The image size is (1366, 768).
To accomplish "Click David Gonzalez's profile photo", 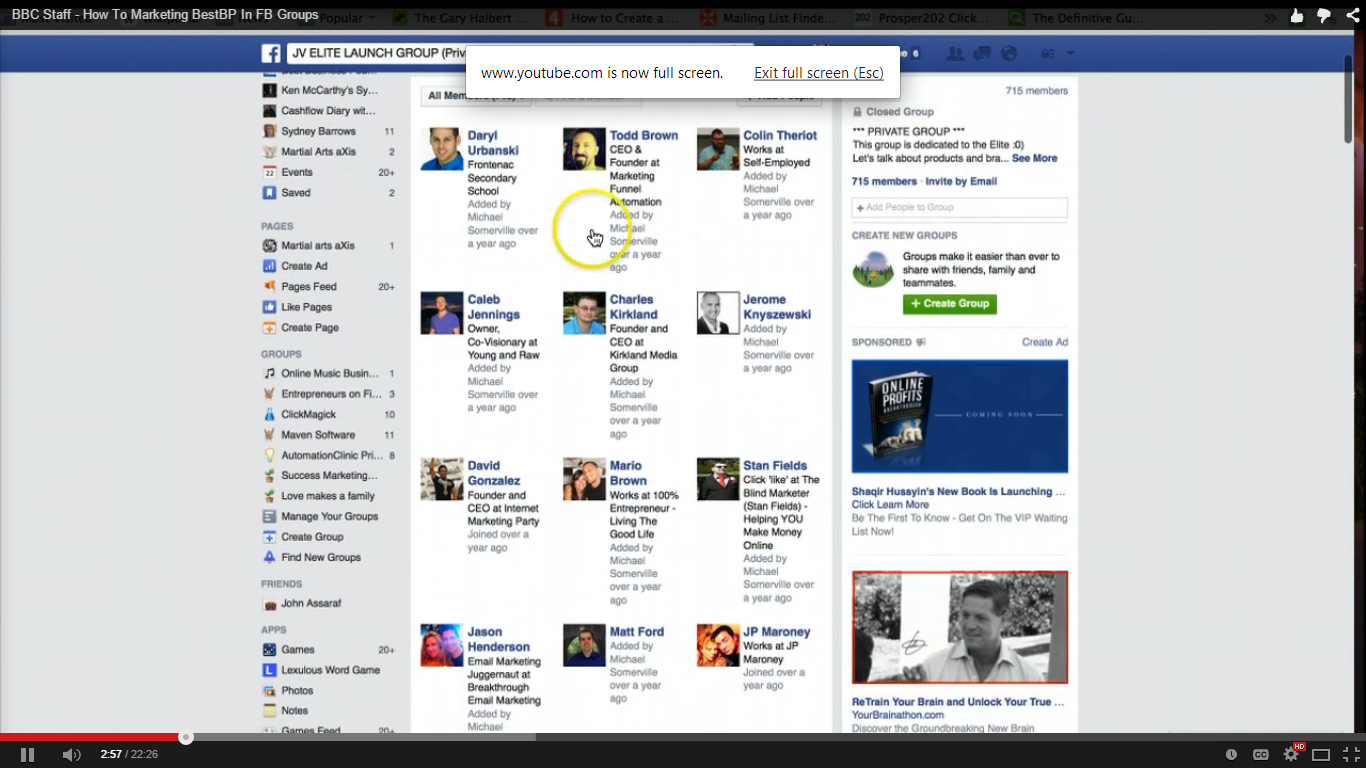I will click(441, 479).
